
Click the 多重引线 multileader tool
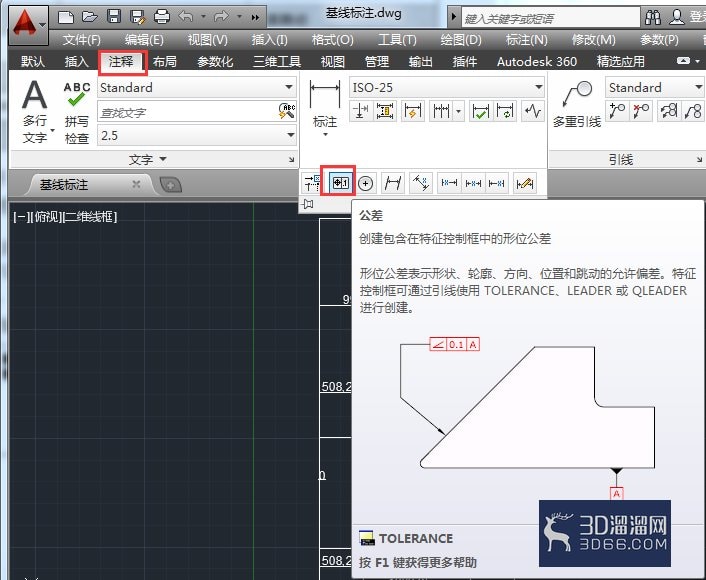(x=577, y=104)
